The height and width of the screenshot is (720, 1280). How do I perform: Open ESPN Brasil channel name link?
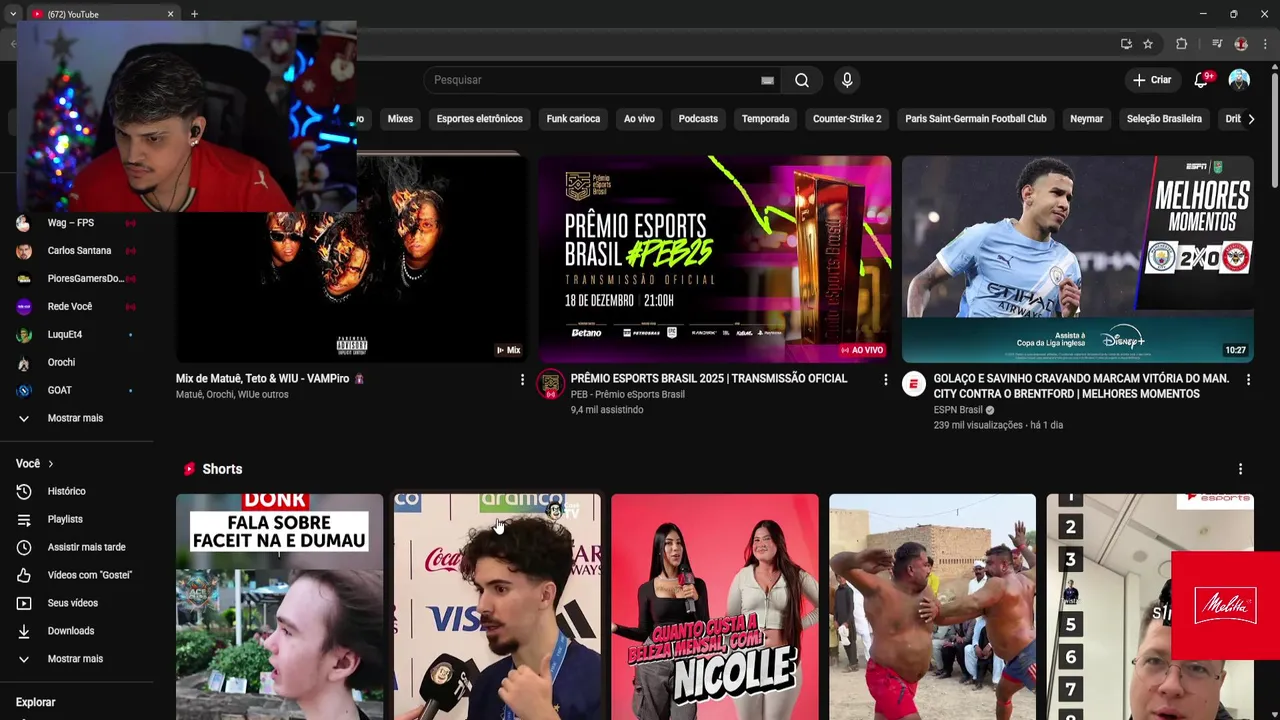coord(958,410)
